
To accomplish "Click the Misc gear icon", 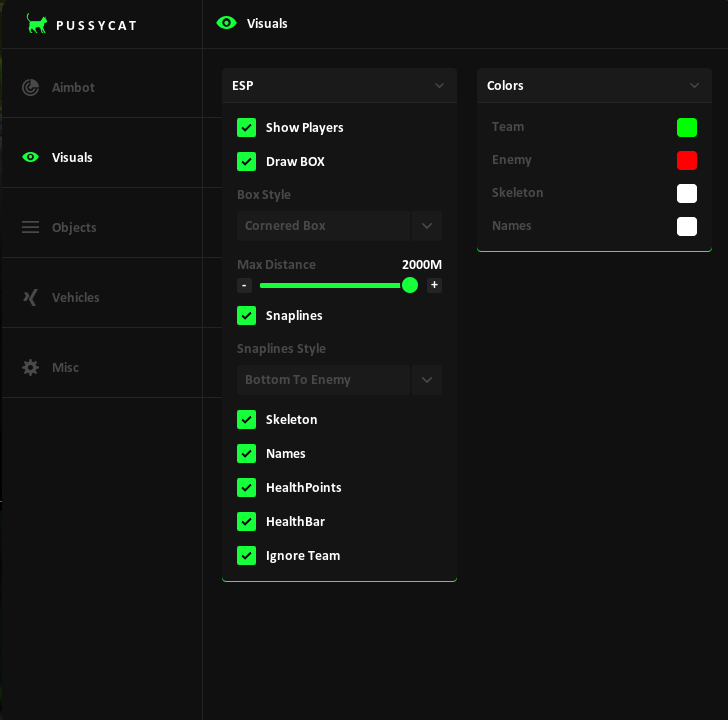I will (31, 368).
